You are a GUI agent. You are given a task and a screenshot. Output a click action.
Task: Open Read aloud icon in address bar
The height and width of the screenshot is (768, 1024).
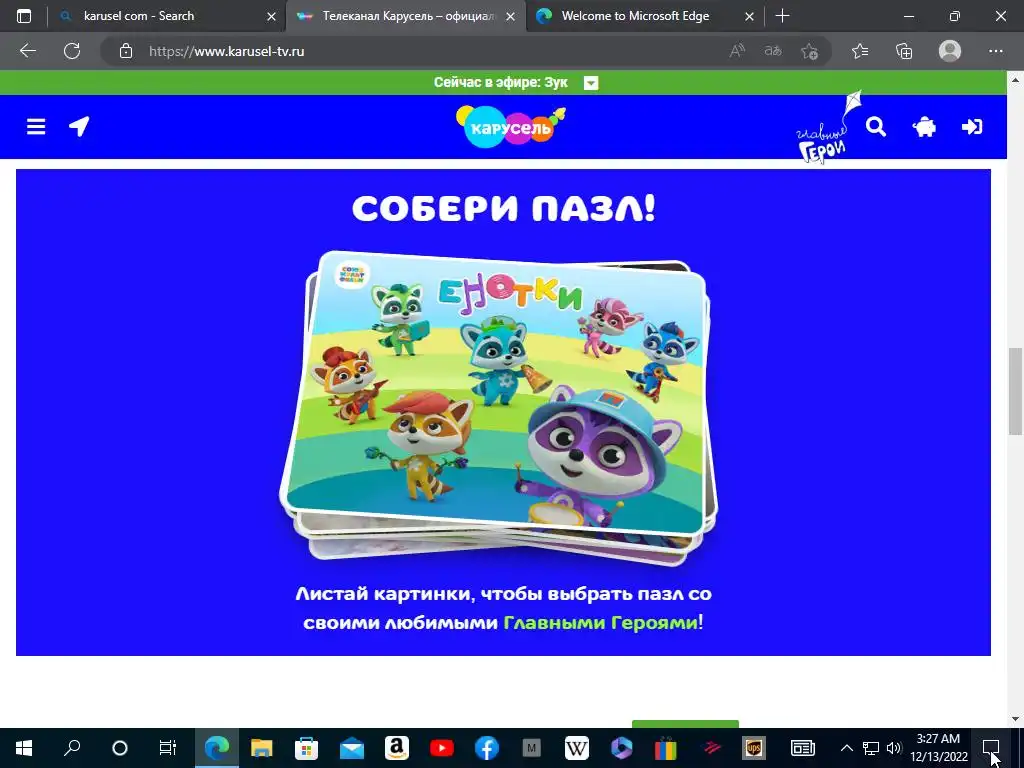tap(737, 51)
